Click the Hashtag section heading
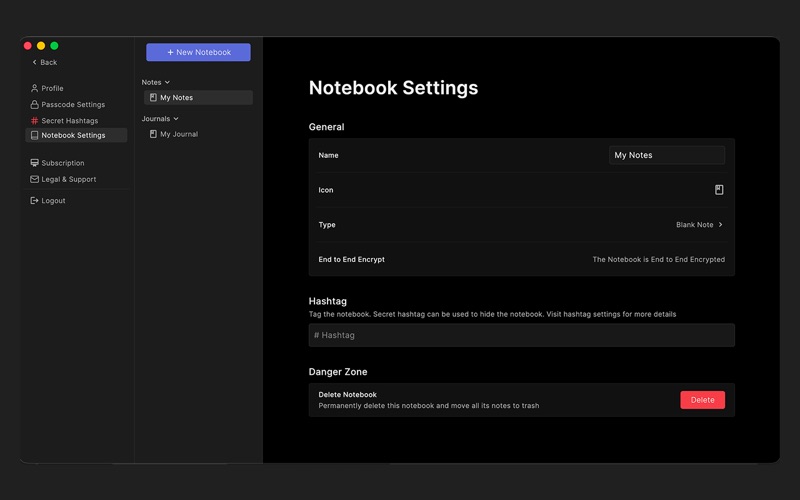800x500 pixels. point(328,301)
